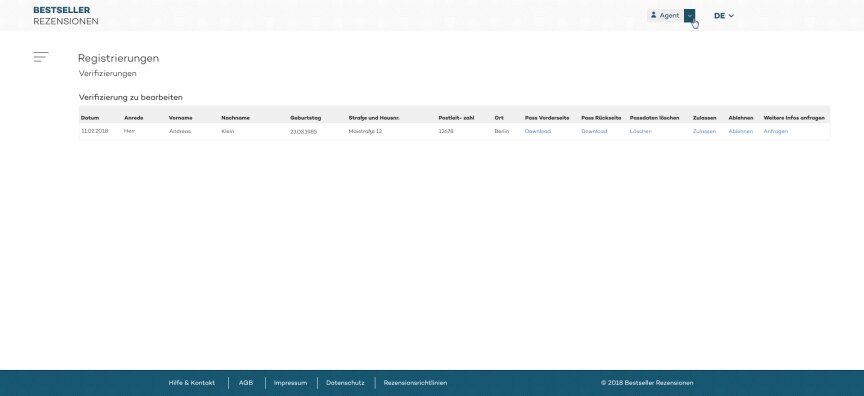
Task: Select the Geburtstag column header
Action: [305, 118]
